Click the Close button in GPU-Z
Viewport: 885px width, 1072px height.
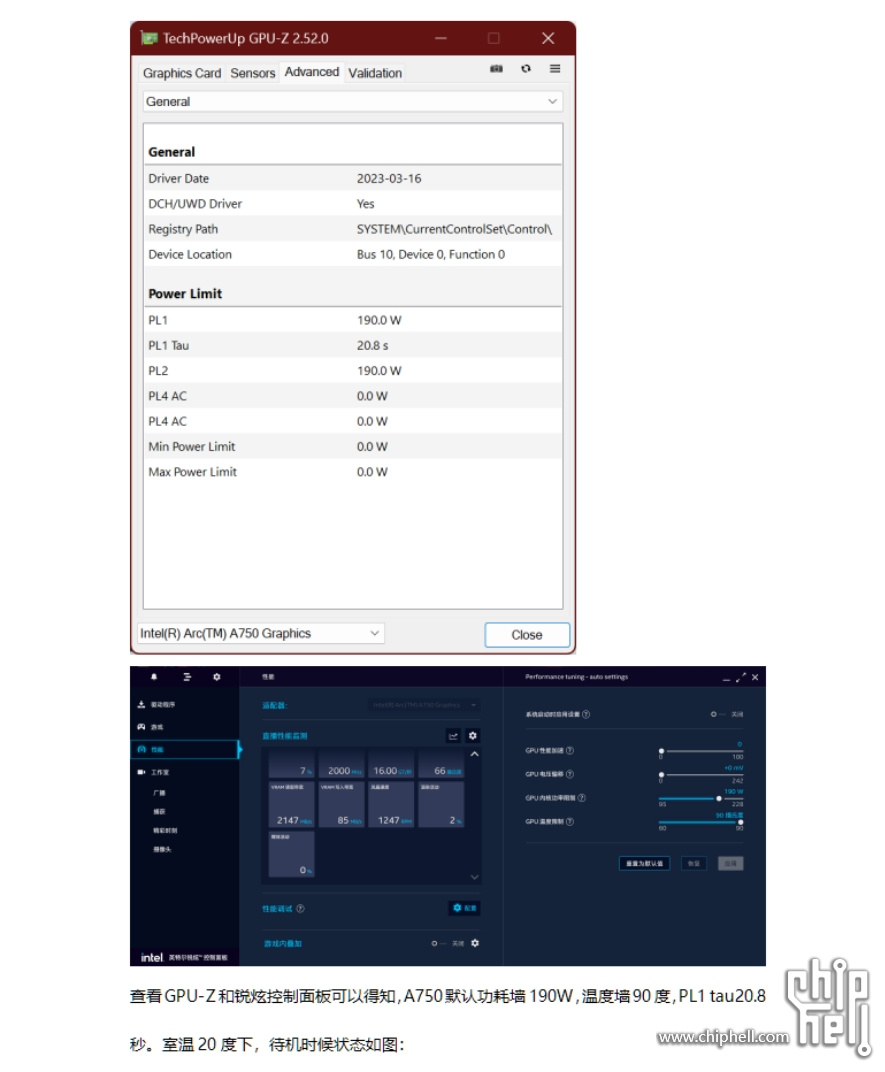click(x=527, y=634)
